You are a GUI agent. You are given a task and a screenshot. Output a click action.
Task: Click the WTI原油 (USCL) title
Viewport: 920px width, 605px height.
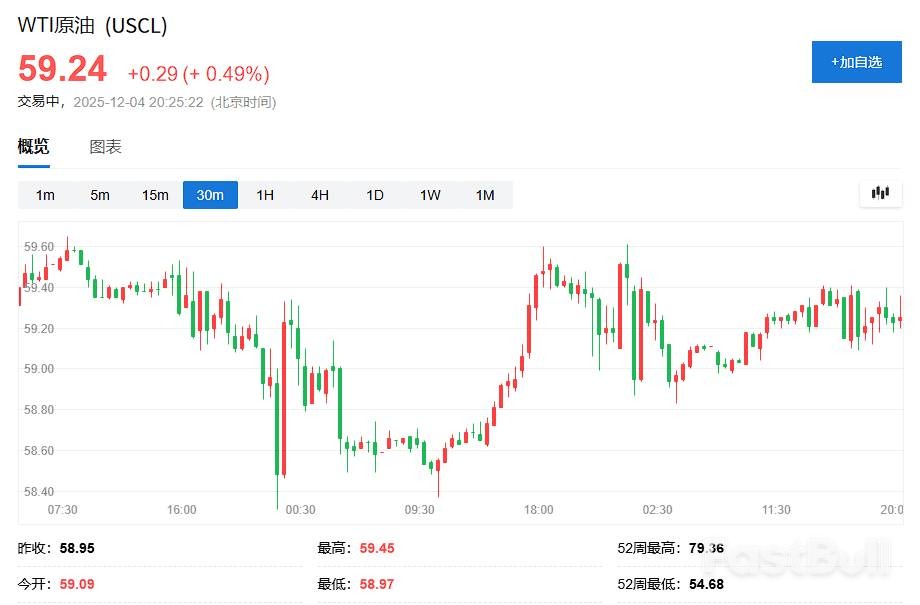click(x=91, y=26)
